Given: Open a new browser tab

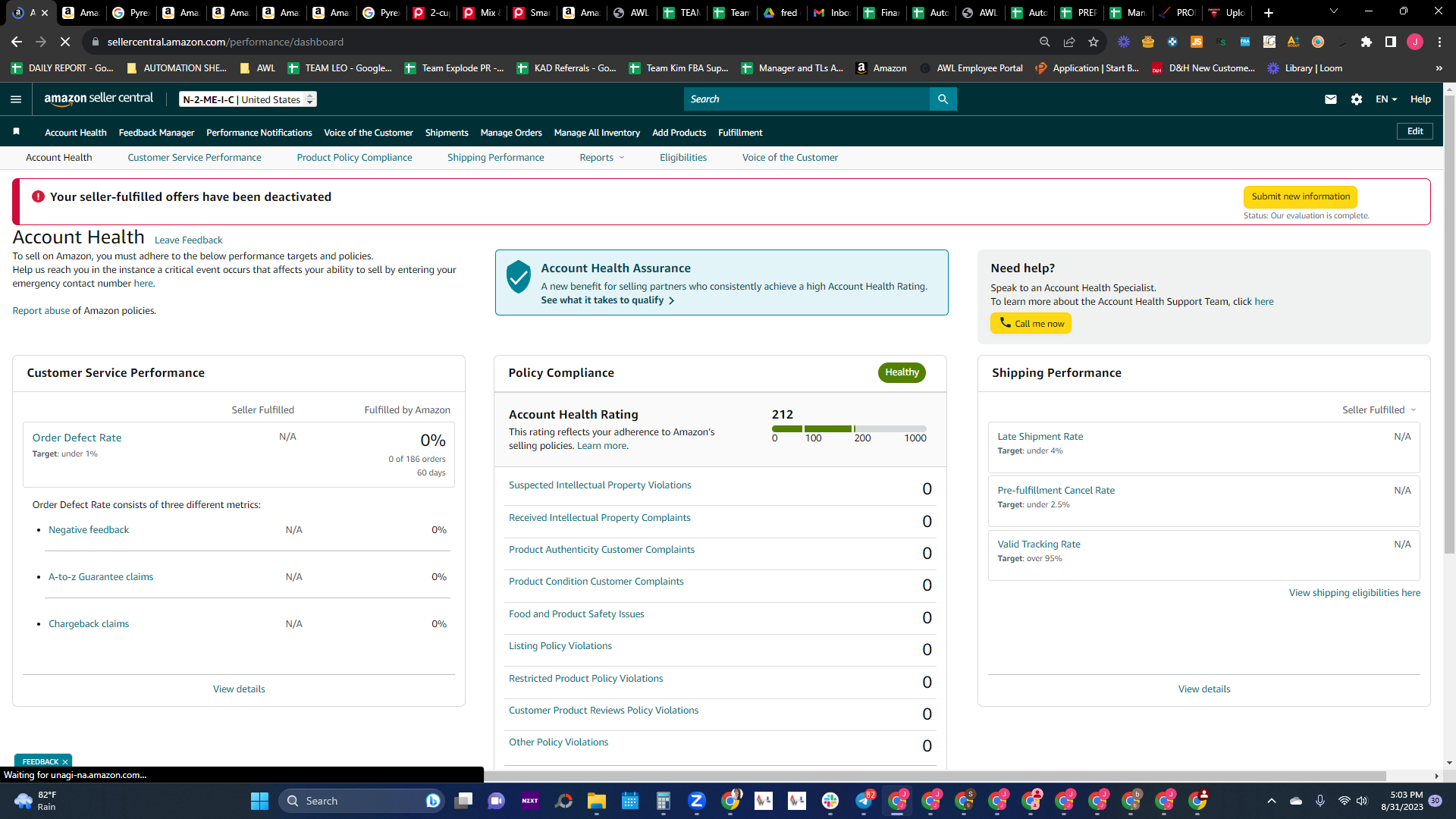Looking at the screenshot, I should 1269,13.
